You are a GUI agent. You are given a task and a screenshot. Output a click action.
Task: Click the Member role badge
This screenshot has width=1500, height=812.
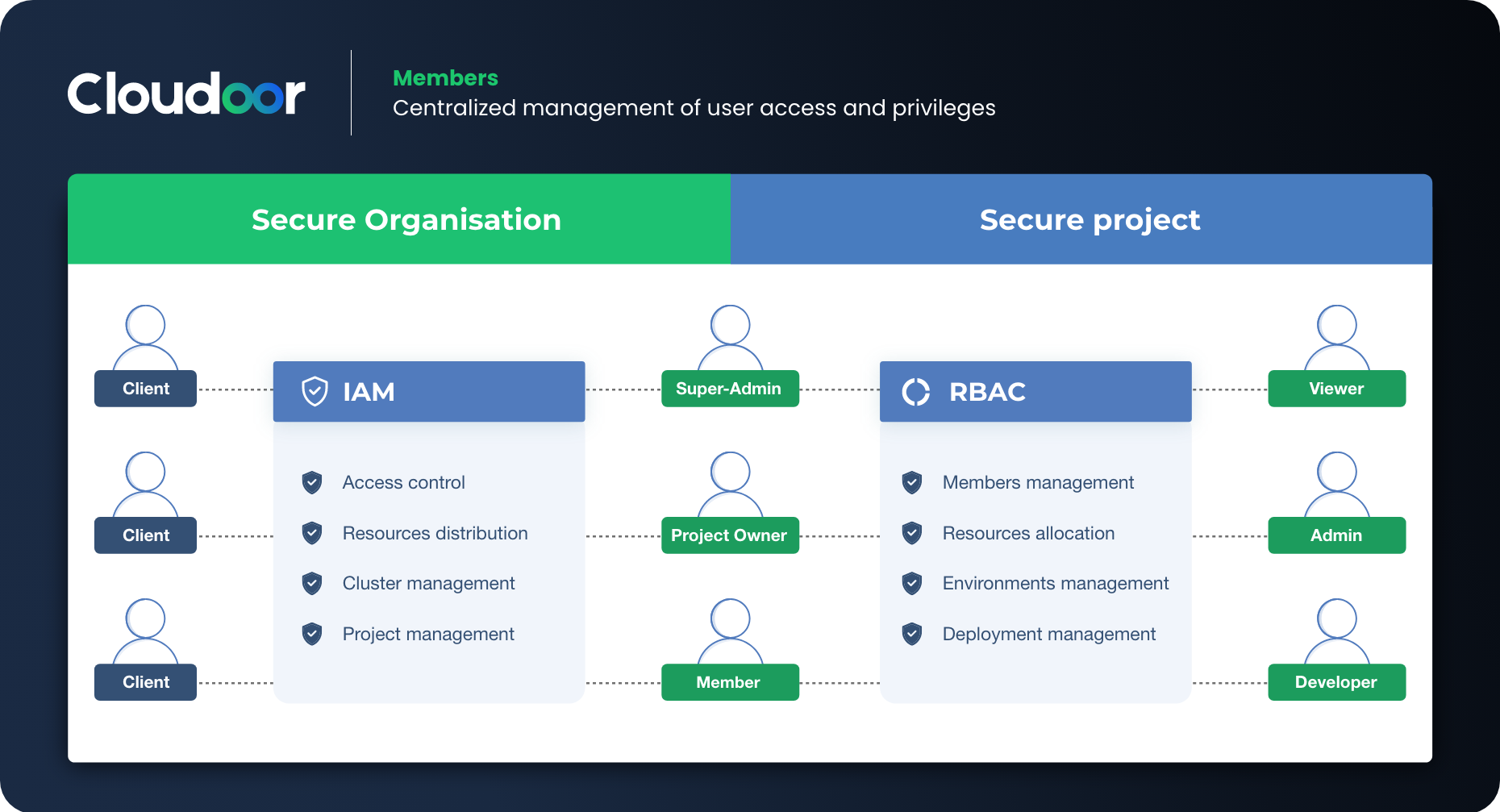pos(730,682)
